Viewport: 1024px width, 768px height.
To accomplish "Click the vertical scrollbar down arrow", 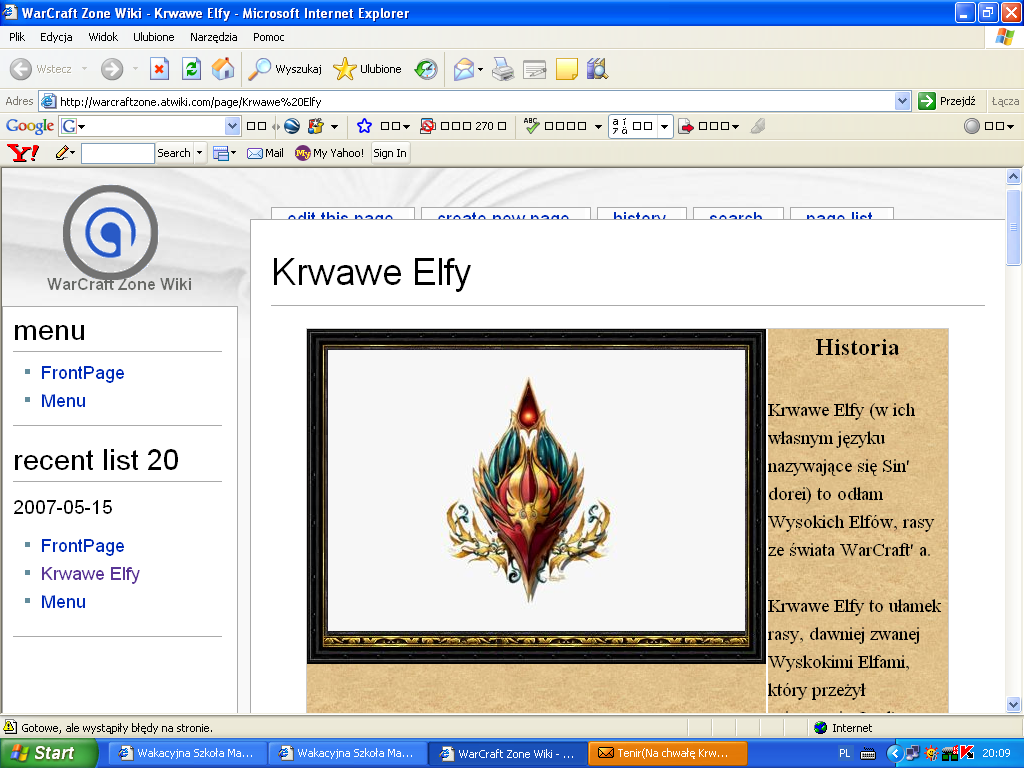I will coord(1014,705).
